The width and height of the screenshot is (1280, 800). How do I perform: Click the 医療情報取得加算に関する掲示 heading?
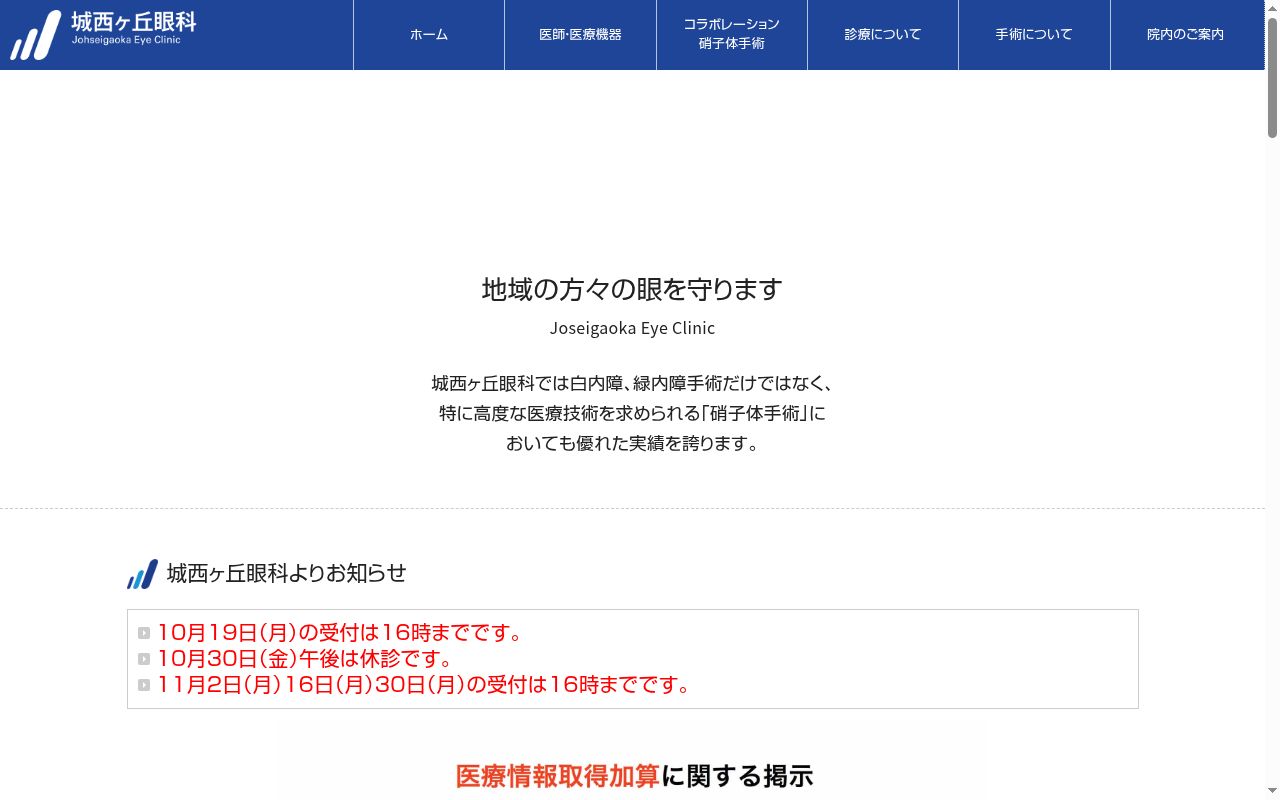(634, 776)
